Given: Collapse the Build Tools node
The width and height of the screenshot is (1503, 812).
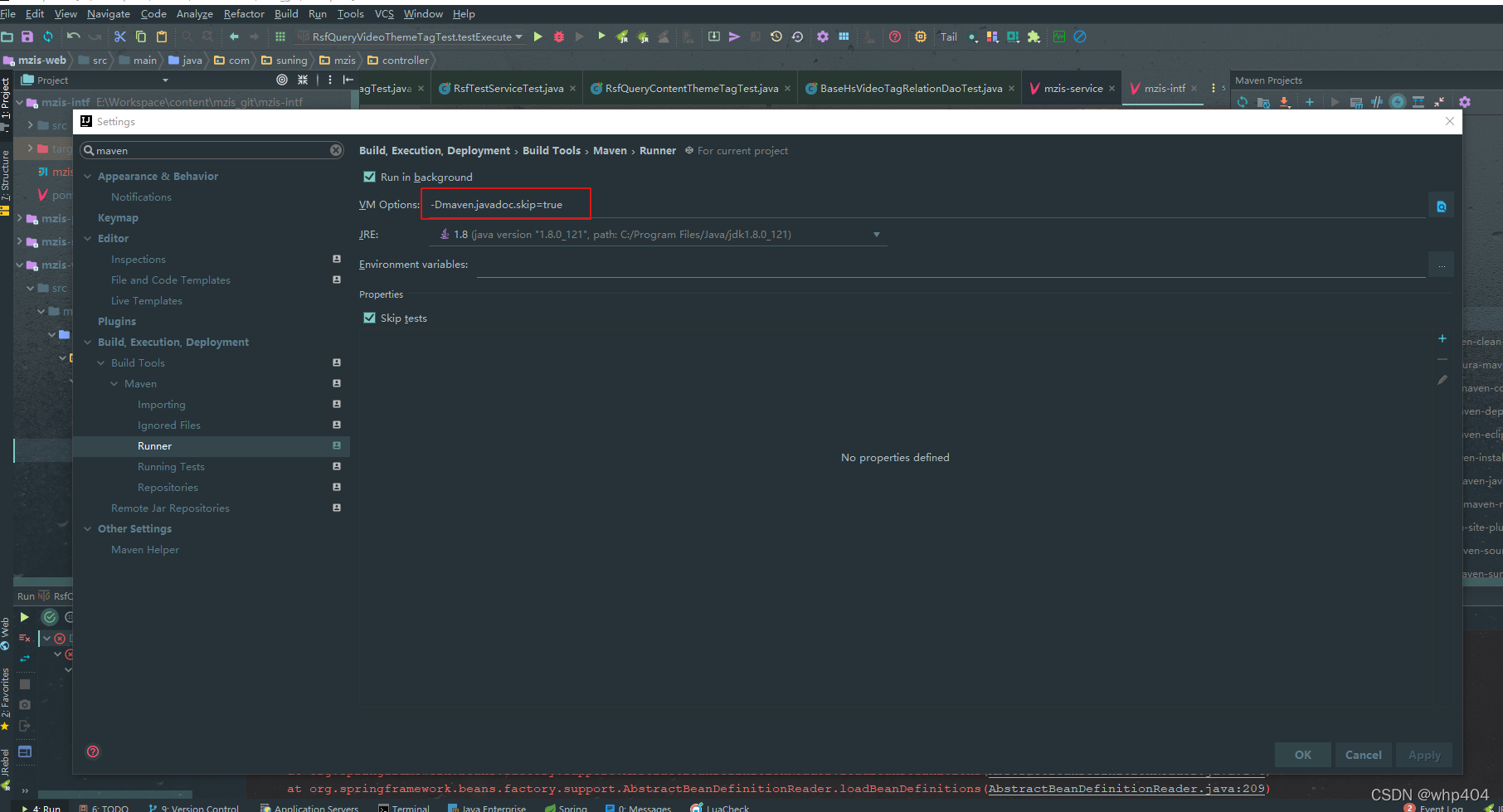Looking at the screenshot, I should pyautogui.click(x=101, y=362).
